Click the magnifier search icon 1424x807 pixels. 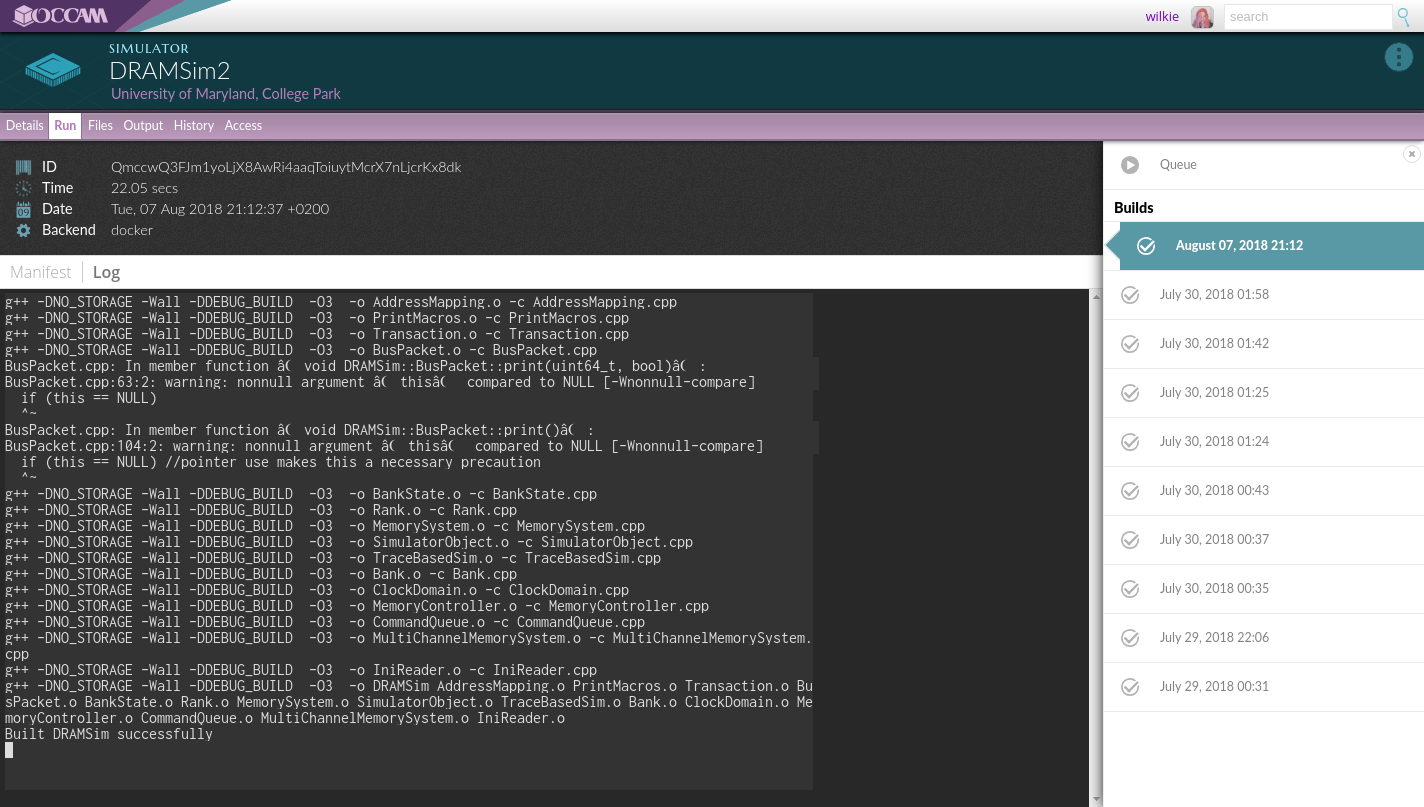click(1404, 17)
